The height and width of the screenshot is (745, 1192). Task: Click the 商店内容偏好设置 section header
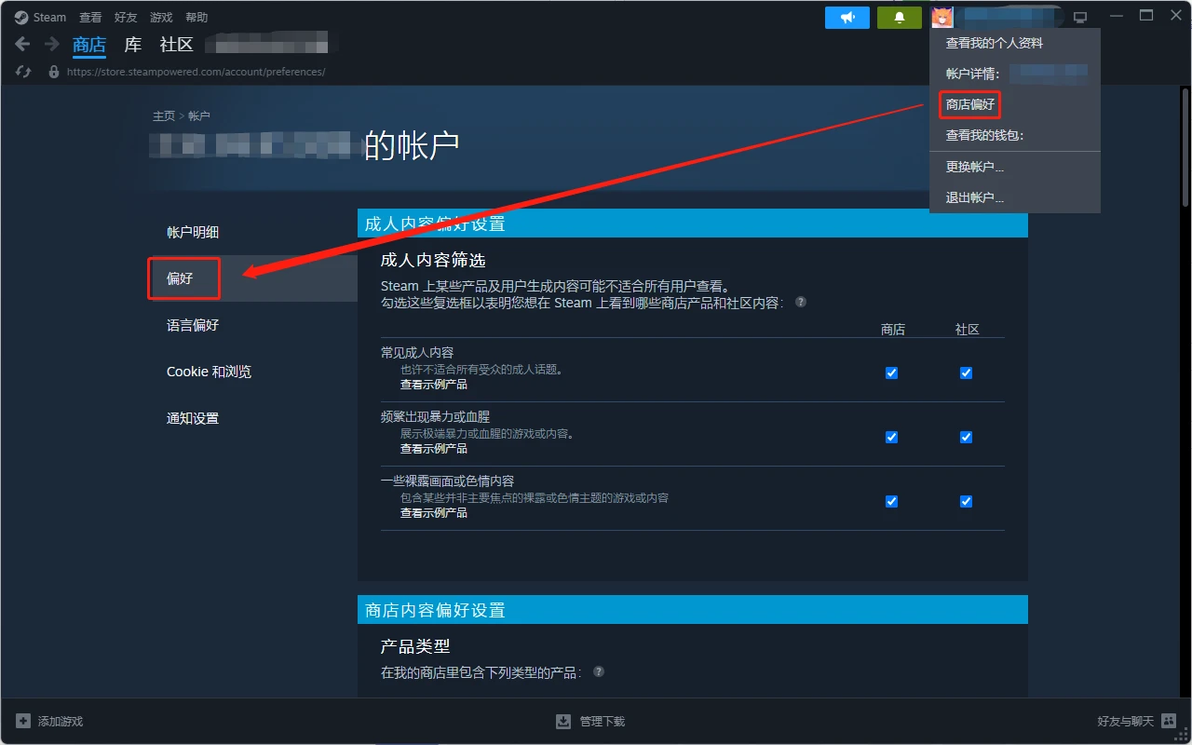coord(693,610)
